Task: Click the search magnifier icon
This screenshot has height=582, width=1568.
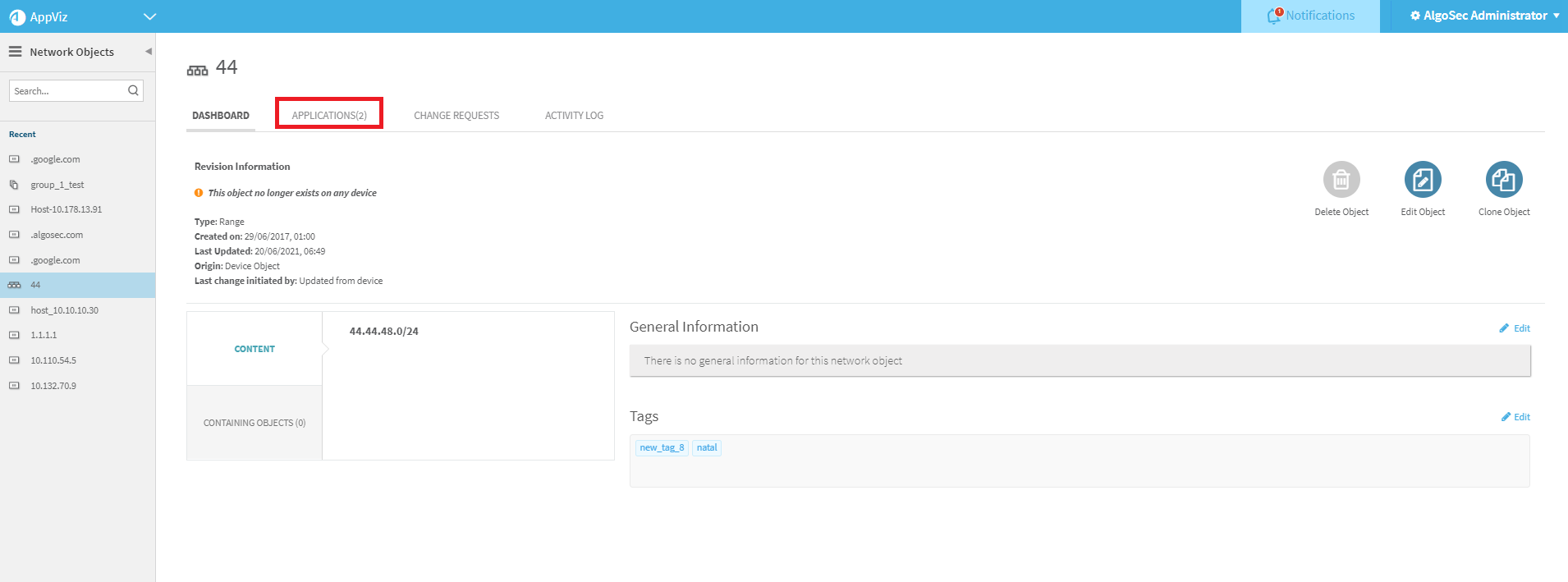Action: 133,90
